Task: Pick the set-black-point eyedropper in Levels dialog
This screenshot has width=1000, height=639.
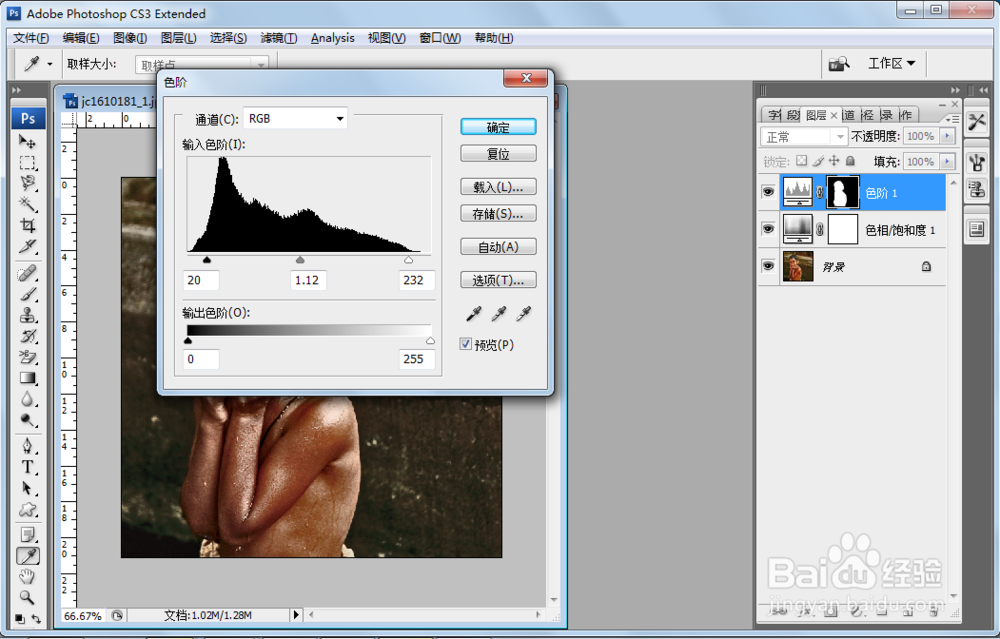Action: (x=472, y=313)
